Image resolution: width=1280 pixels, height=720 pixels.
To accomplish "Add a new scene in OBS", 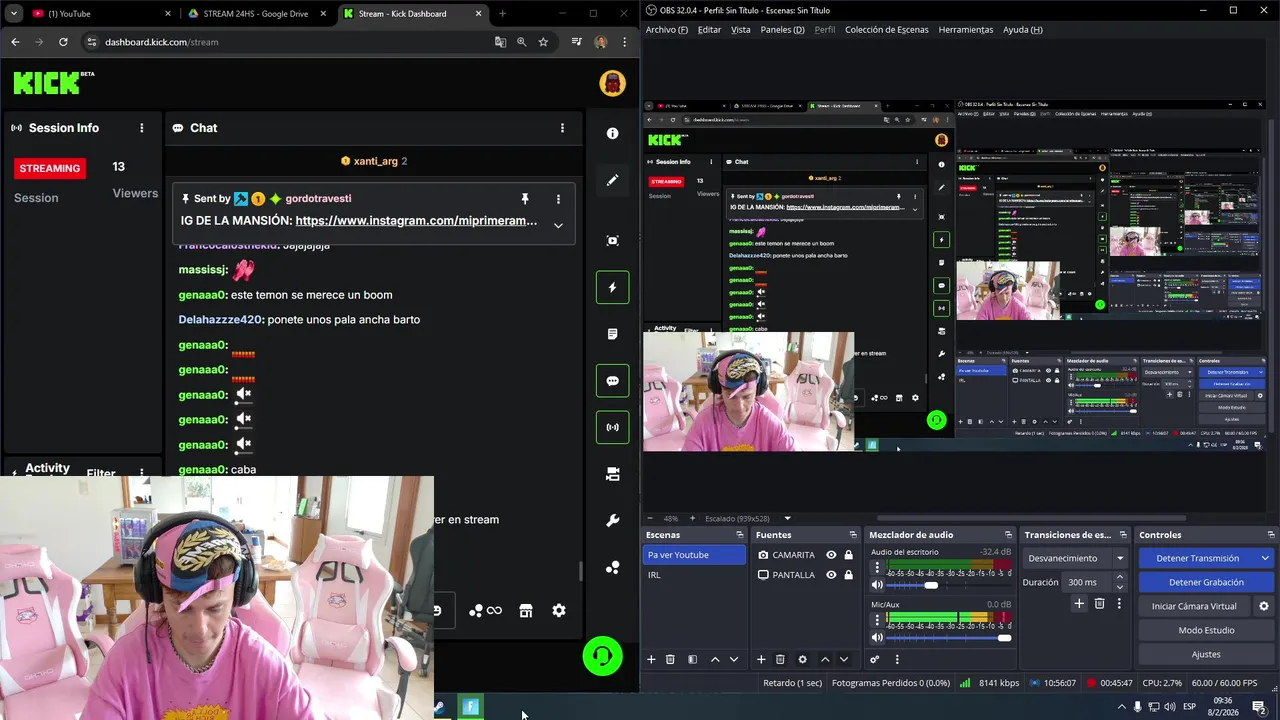I will (651, 659).
